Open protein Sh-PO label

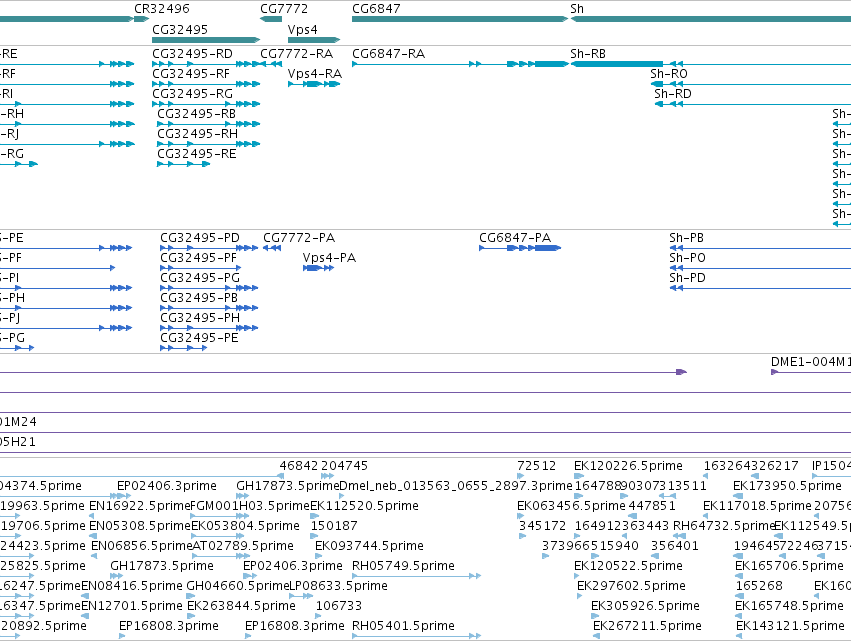(x=688, y=258)
